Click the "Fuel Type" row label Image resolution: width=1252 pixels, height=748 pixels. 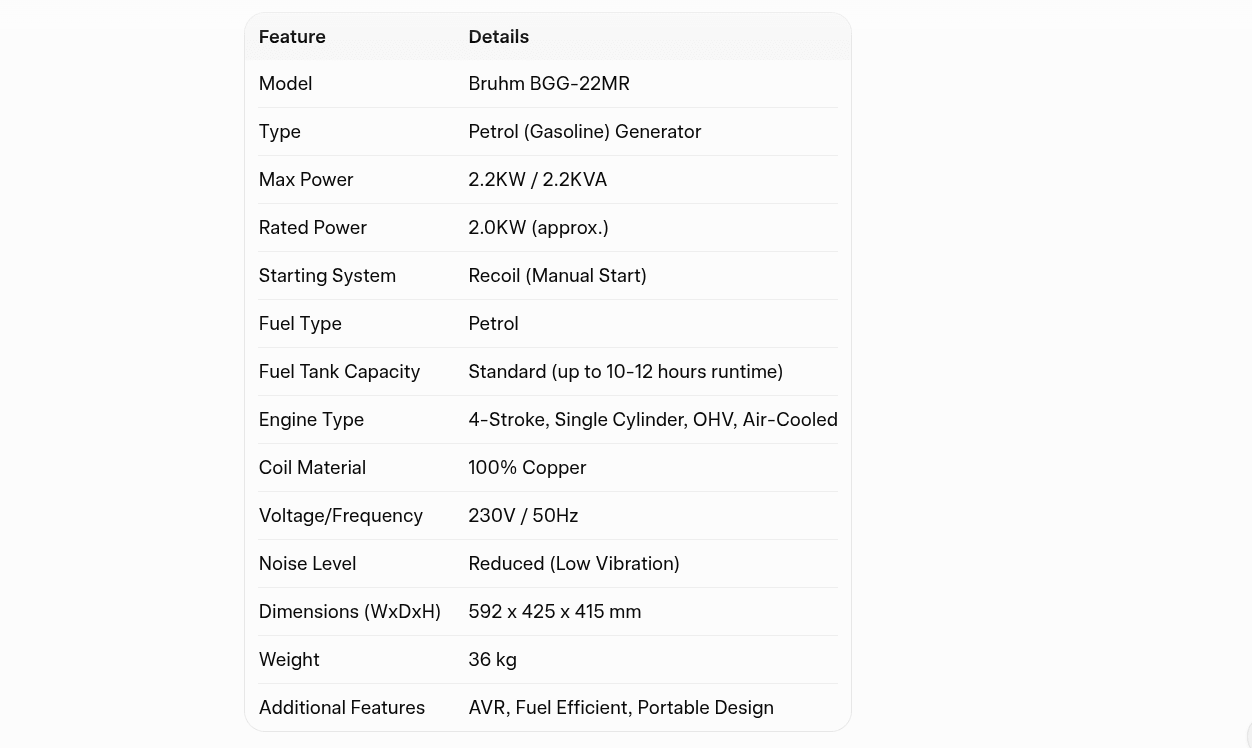click(x=300, y=324)
